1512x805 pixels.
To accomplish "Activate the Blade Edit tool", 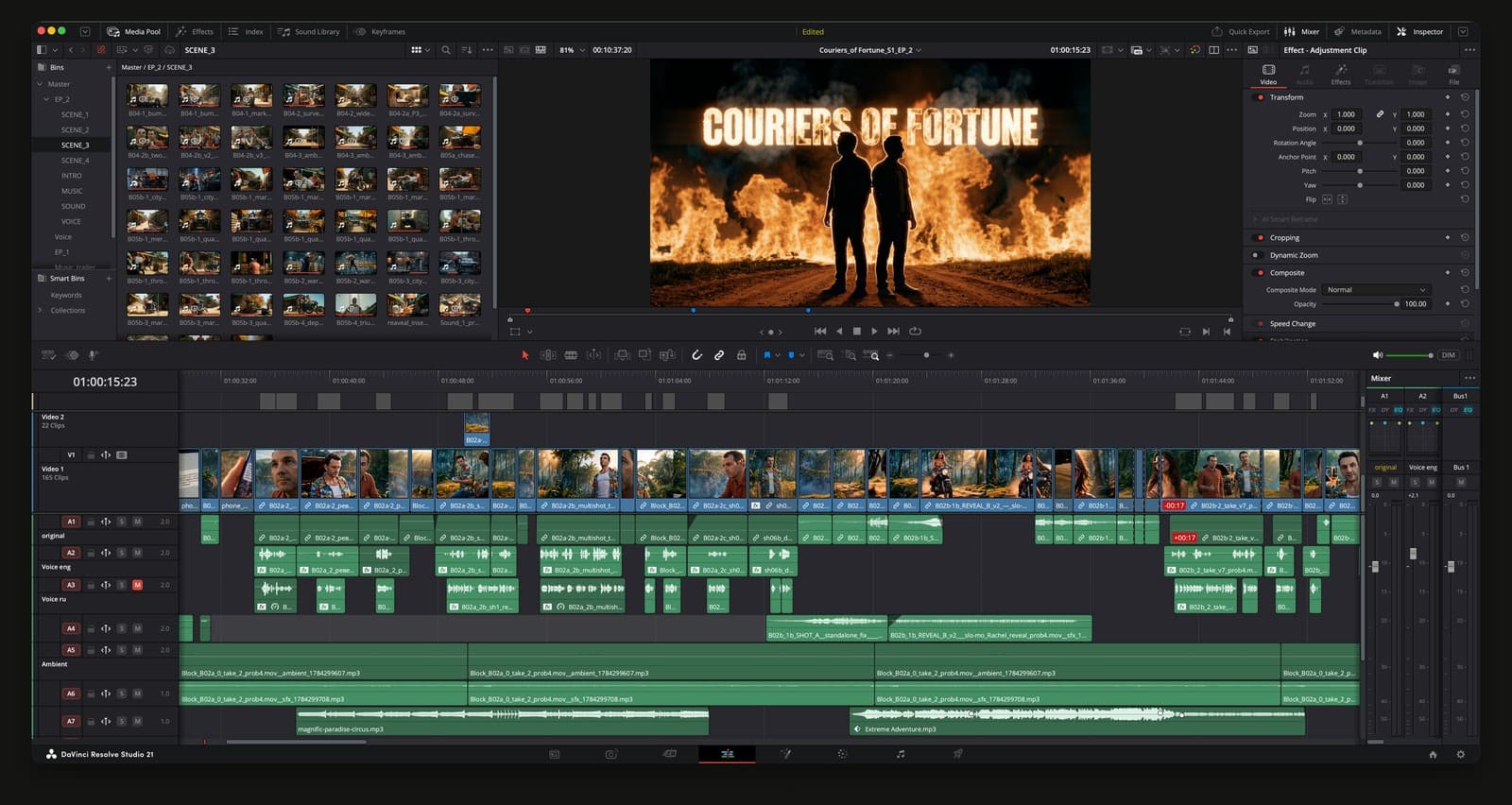I will coord(571,355).
